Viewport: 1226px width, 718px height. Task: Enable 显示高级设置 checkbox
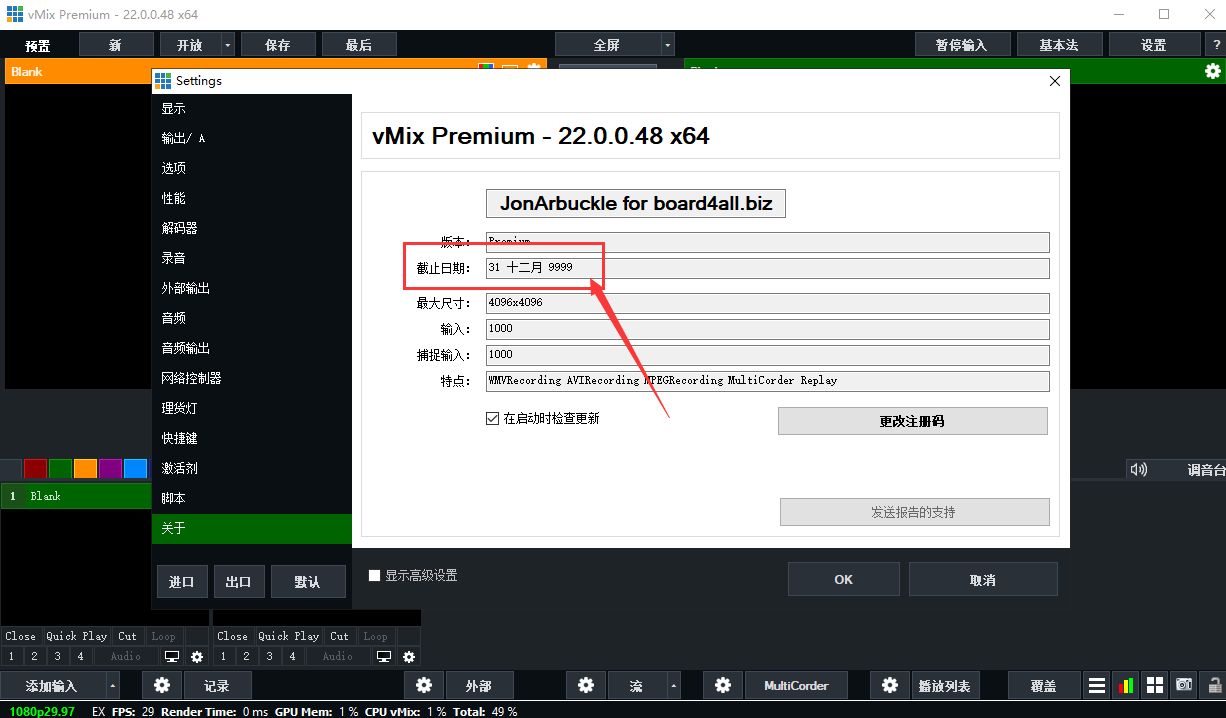pos(375,576)
